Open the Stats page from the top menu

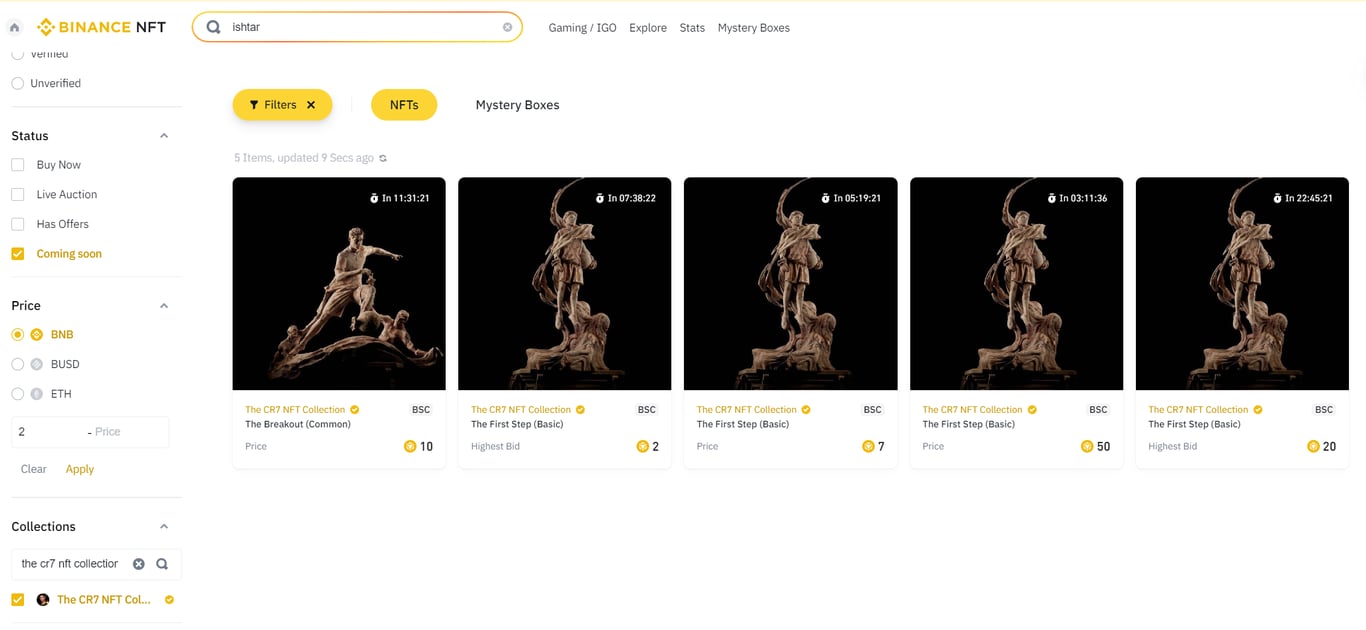(x=691, y=28)
